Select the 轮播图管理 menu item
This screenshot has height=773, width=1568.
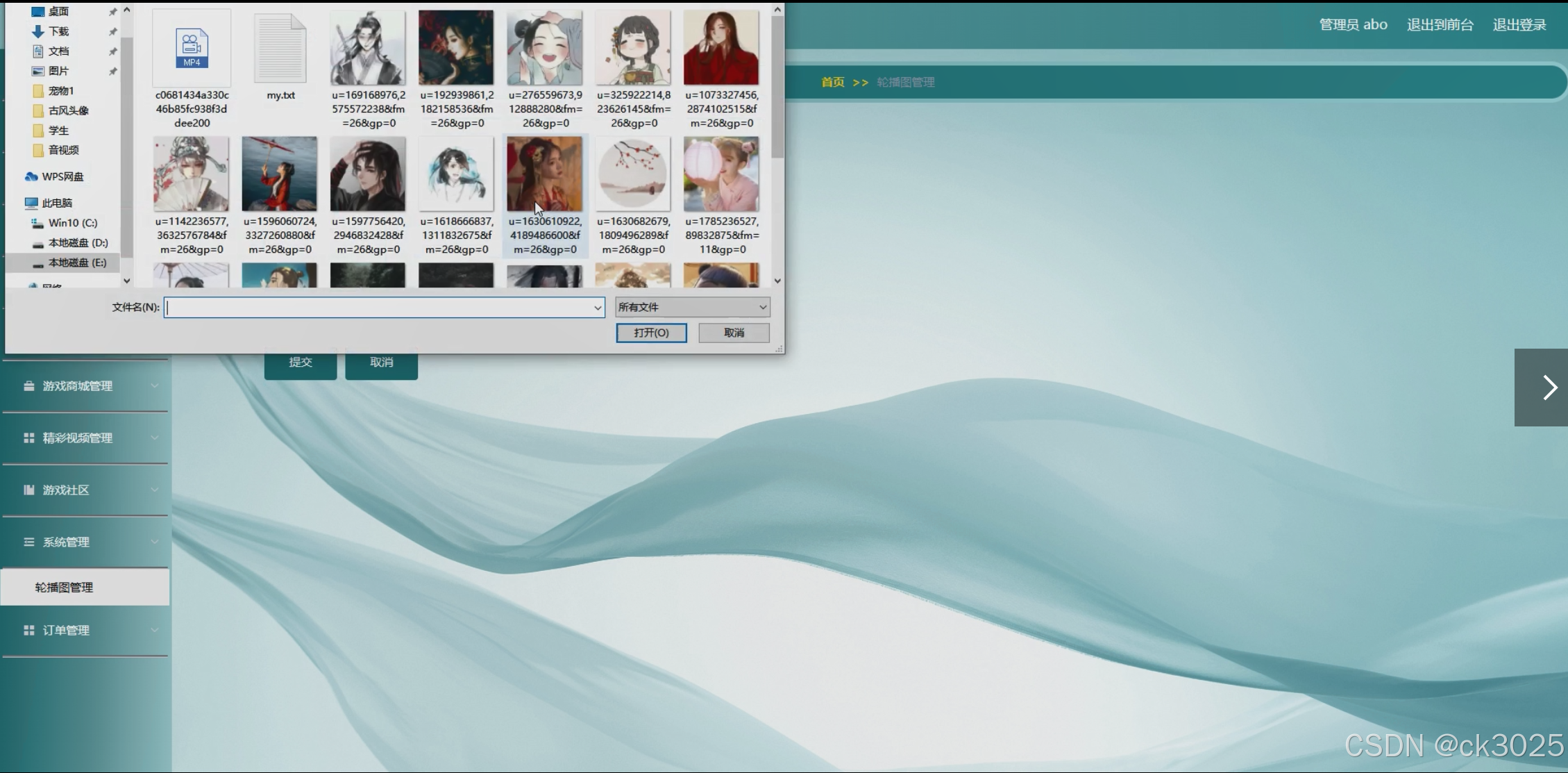click(x=64, y=588)
